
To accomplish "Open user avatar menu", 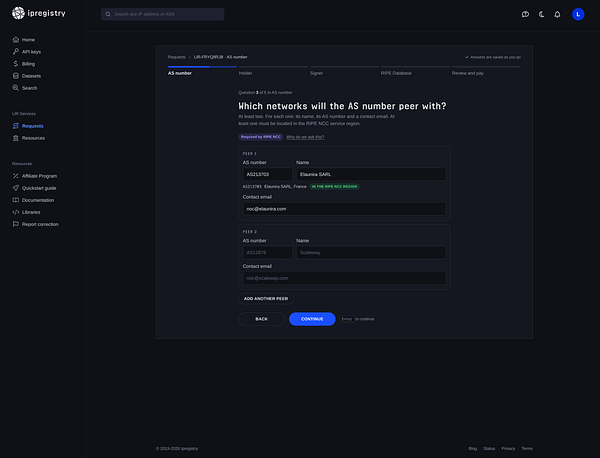I will click(x=578, y=14).
